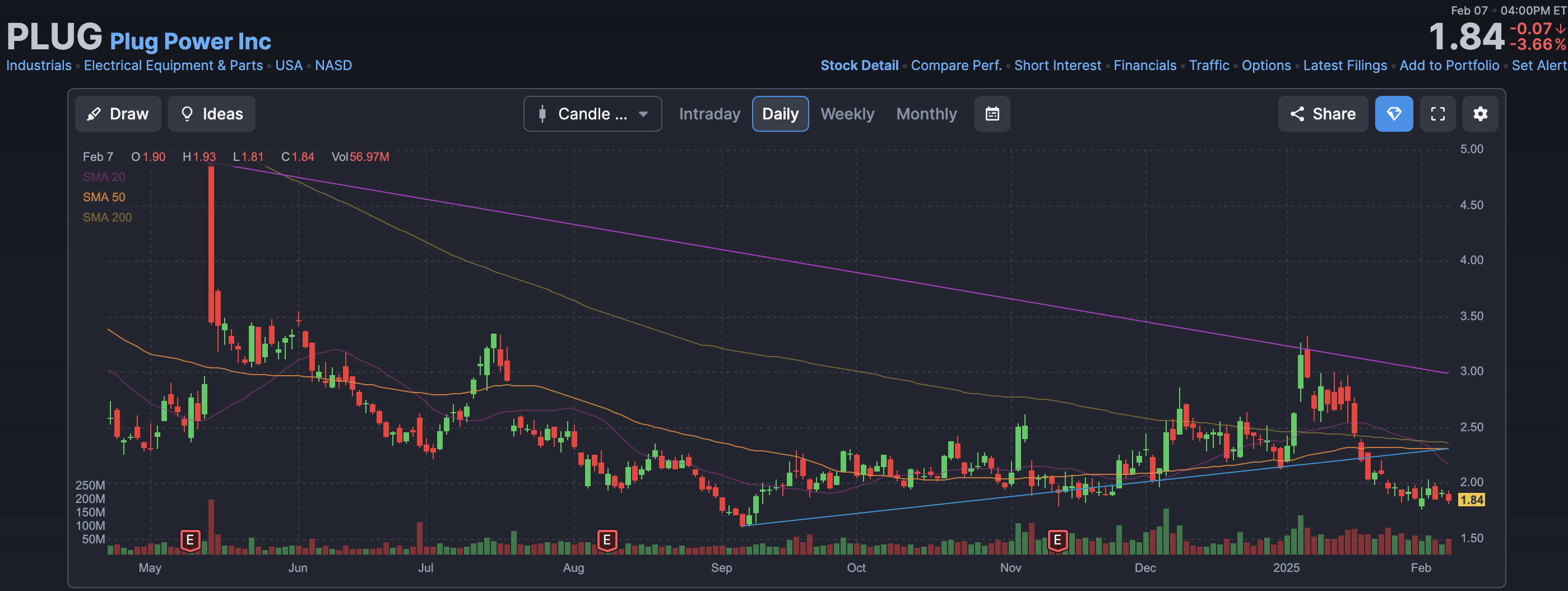
Task: Toggle the SMA 200 indicator label
Action: coord(107,217)
